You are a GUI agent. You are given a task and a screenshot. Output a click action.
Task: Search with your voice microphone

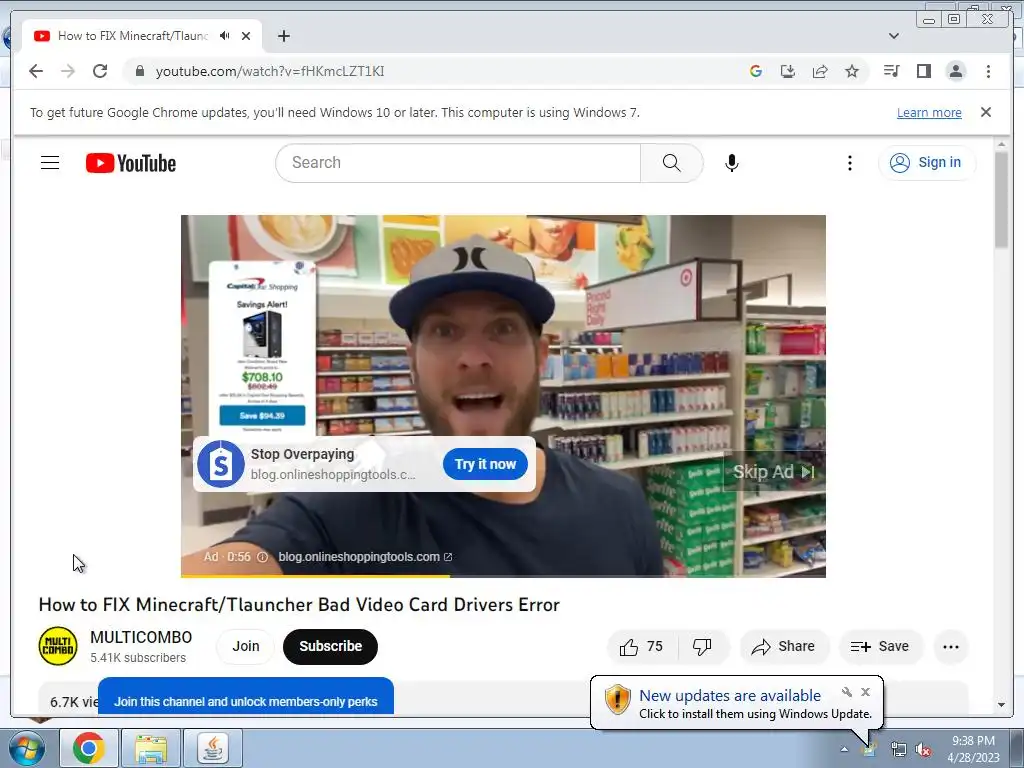pyautogui.click(x=732, y=163)
